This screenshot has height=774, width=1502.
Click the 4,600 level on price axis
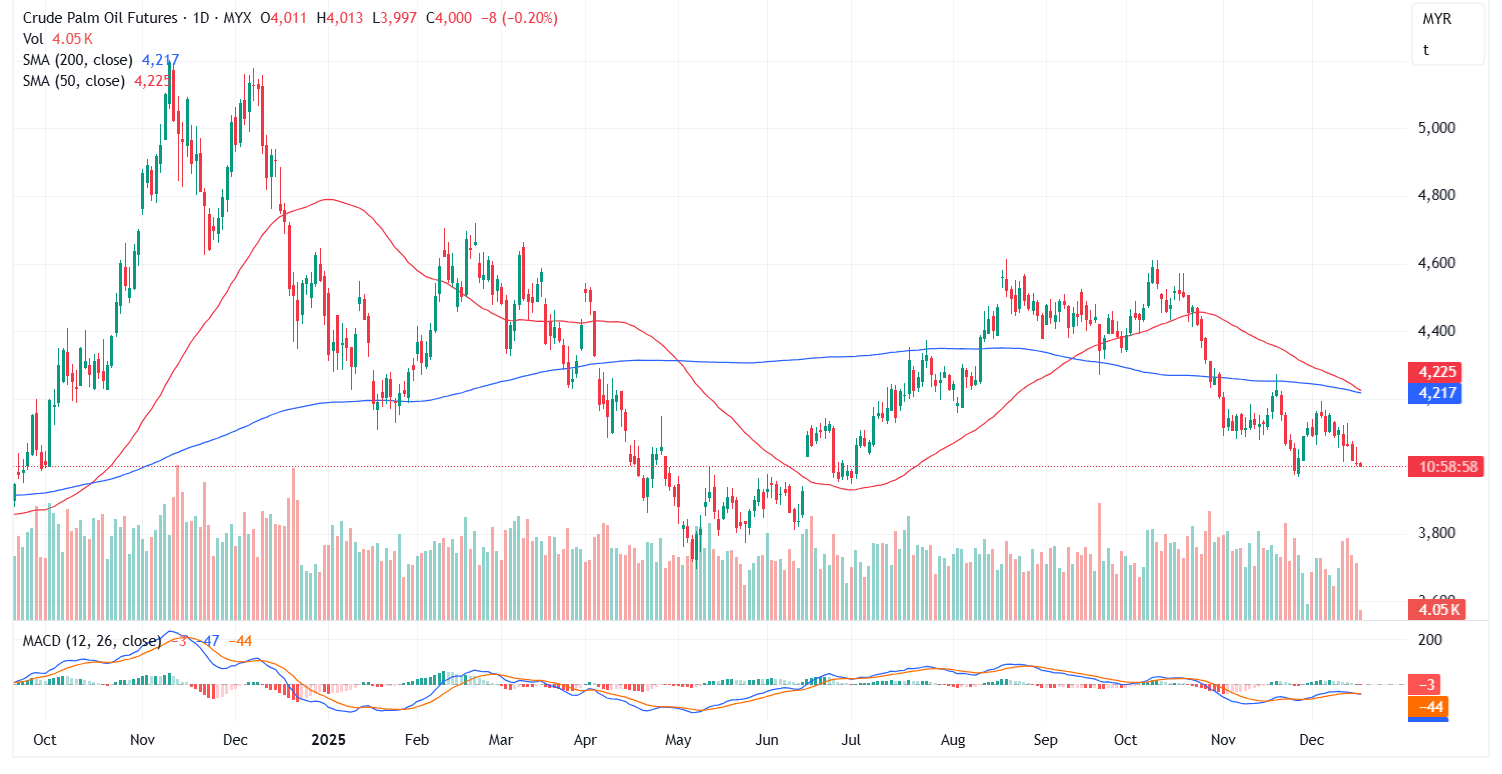(1435, 263)
